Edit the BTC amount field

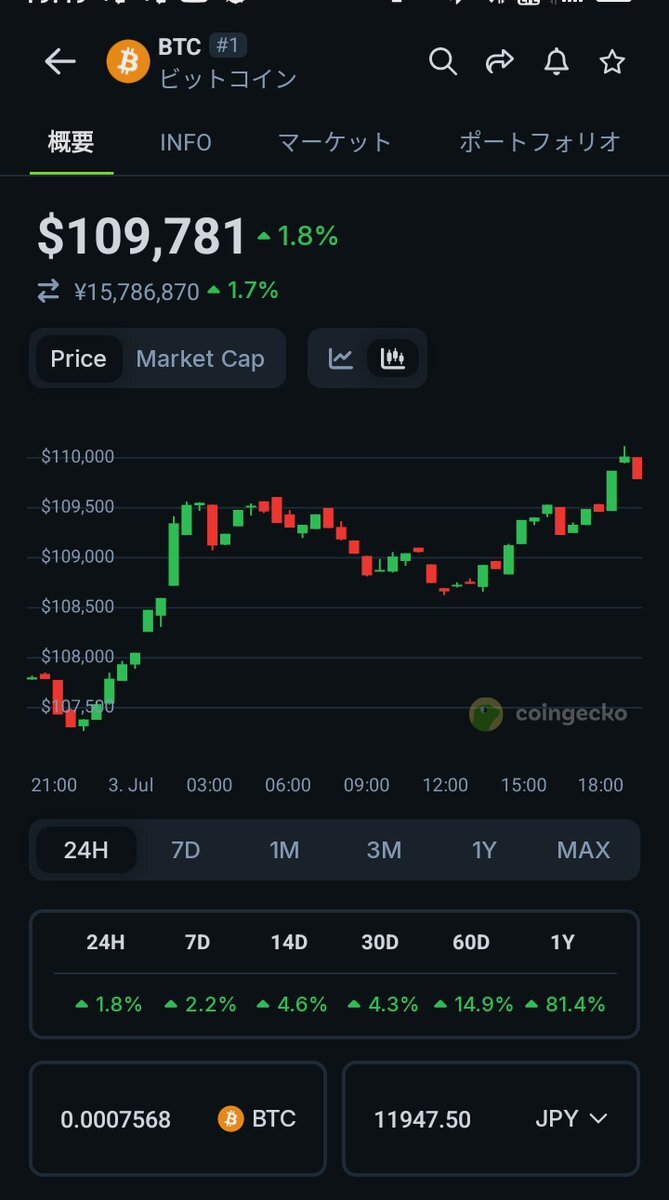(x=116, y=1119)
